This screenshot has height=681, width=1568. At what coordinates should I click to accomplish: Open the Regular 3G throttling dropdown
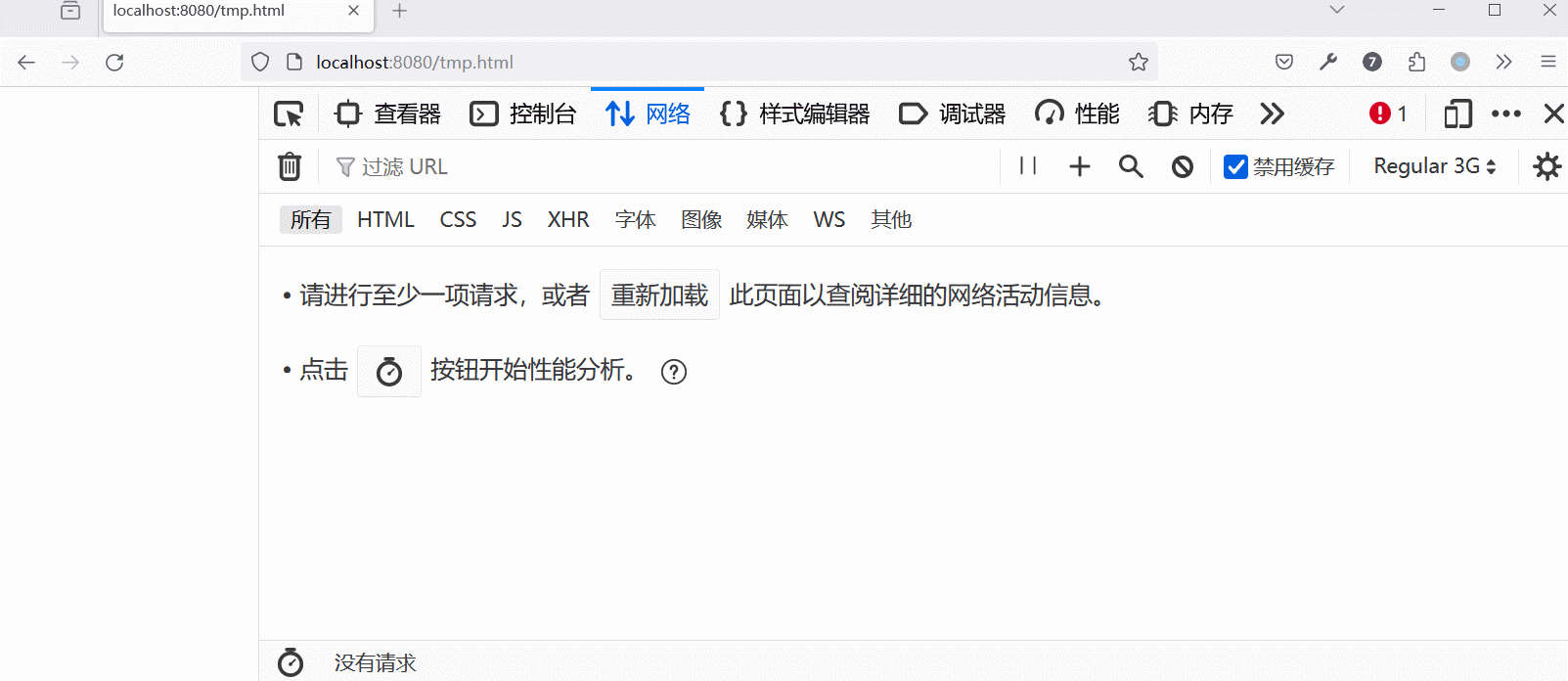(x=1435, y=166)
